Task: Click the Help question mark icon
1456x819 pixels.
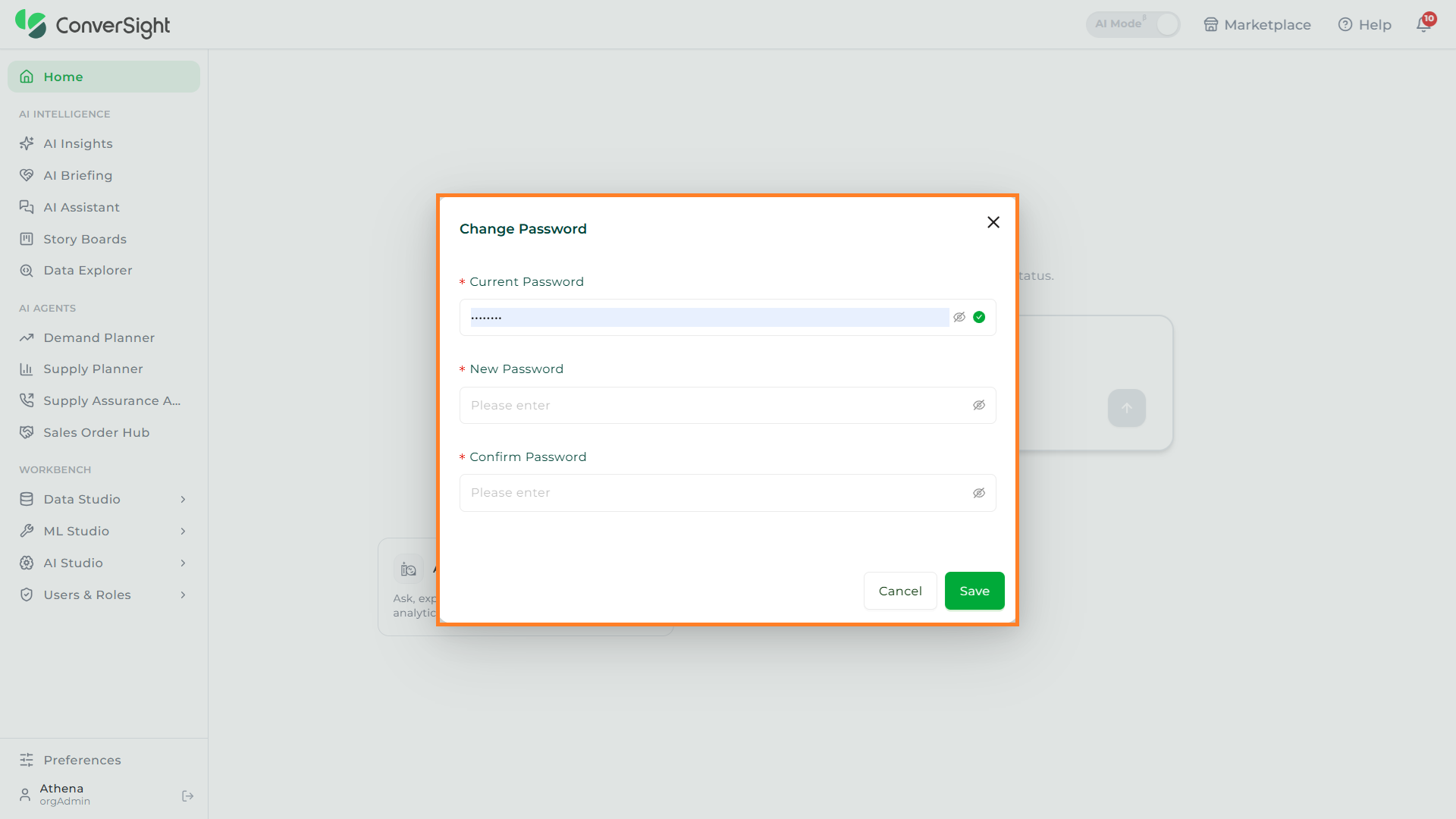Action: [x=1345, y=24]
